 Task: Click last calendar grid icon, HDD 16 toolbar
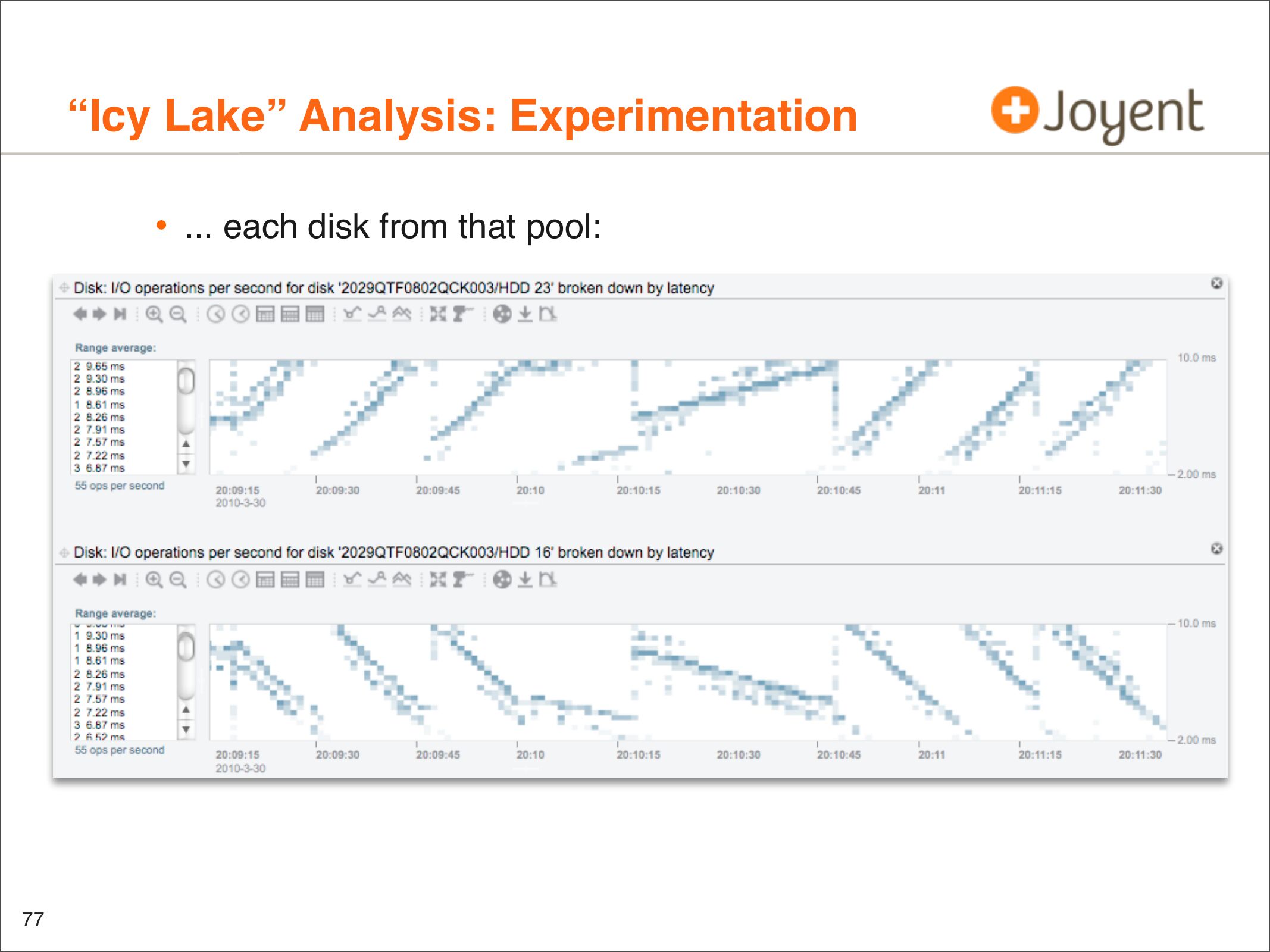(315, 579)
